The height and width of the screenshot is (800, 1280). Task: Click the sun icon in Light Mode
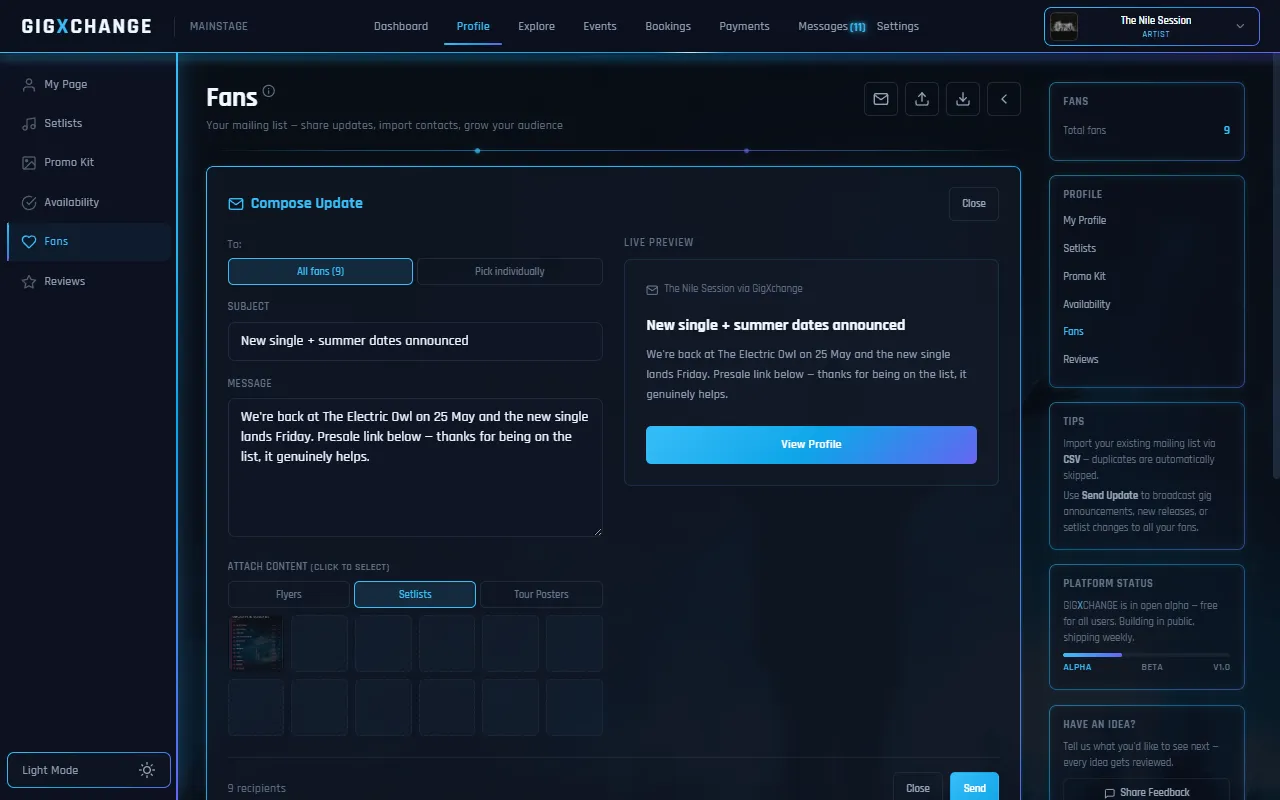click(x=147, y=770)
